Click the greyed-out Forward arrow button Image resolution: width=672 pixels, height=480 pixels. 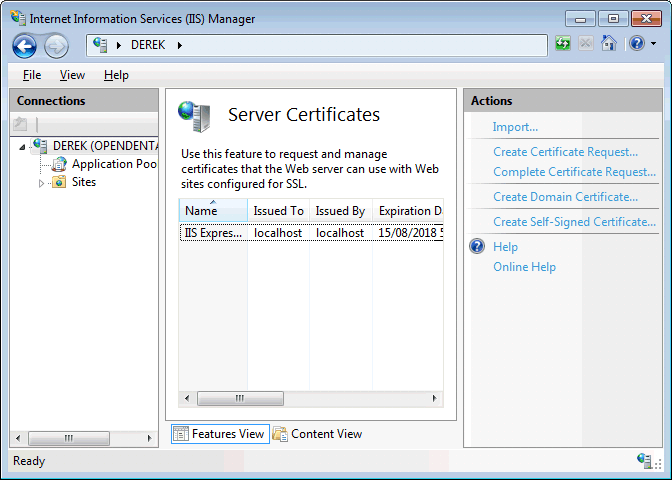56,46
